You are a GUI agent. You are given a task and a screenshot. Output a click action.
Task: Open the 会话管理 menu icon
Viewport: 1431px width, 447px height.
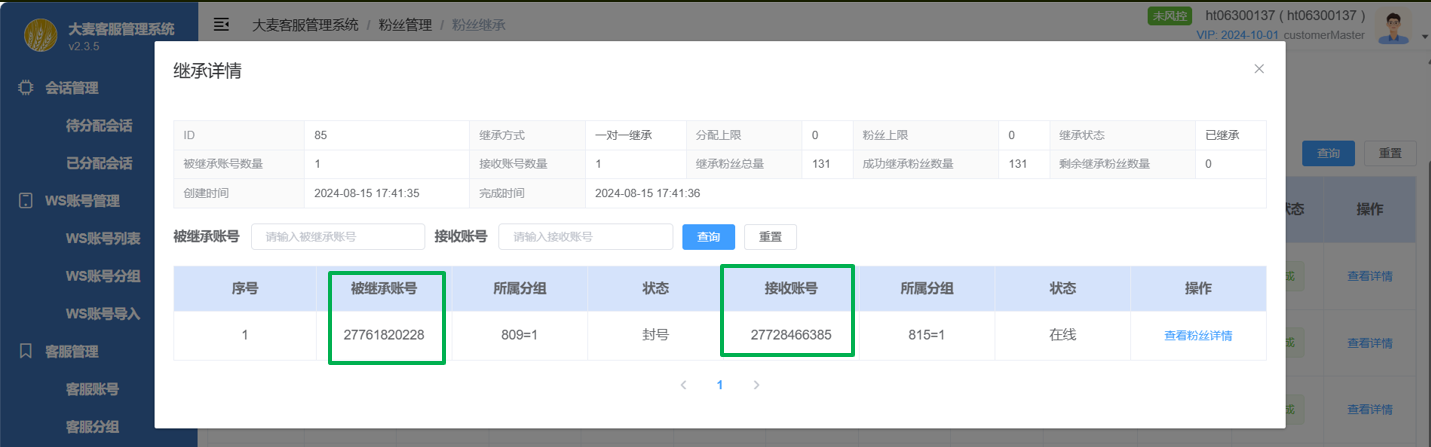point(27,88)
